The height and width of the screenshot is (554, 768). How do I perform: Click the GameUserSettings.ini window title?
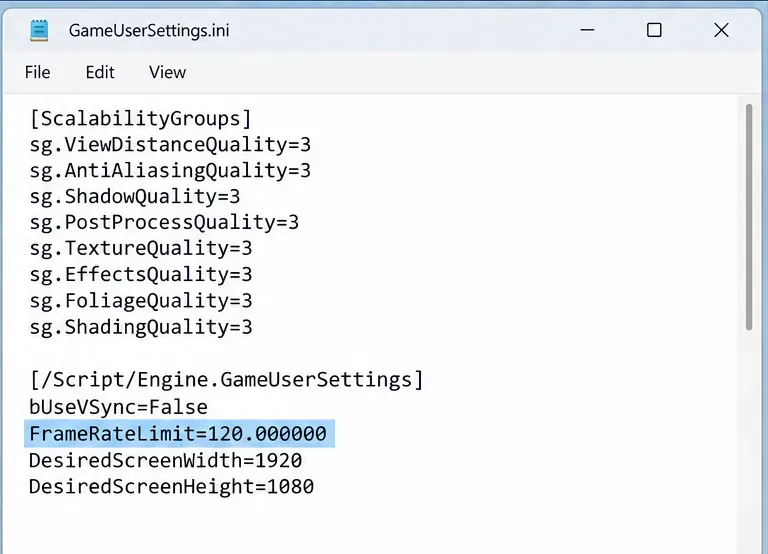pyautogui.click(x=149, y=30)
